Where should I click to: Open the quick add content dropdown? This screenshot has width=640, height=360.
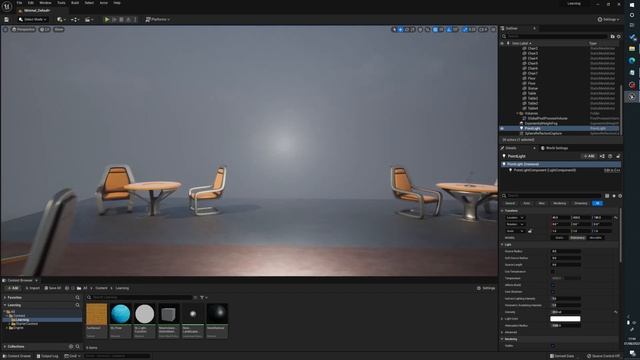pyautogui.click(x=61, y=19)
